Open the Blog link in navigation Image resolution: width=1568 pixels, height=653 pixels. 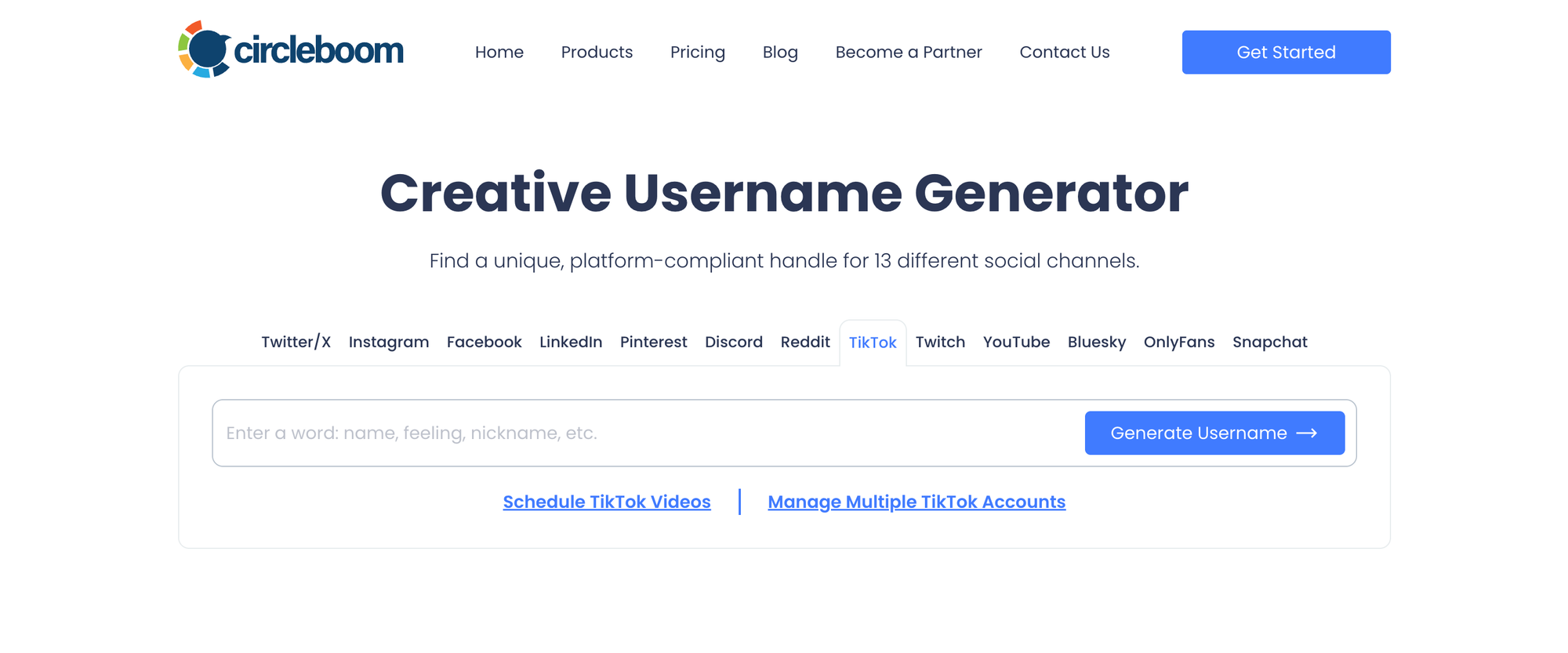click(780, 53)
